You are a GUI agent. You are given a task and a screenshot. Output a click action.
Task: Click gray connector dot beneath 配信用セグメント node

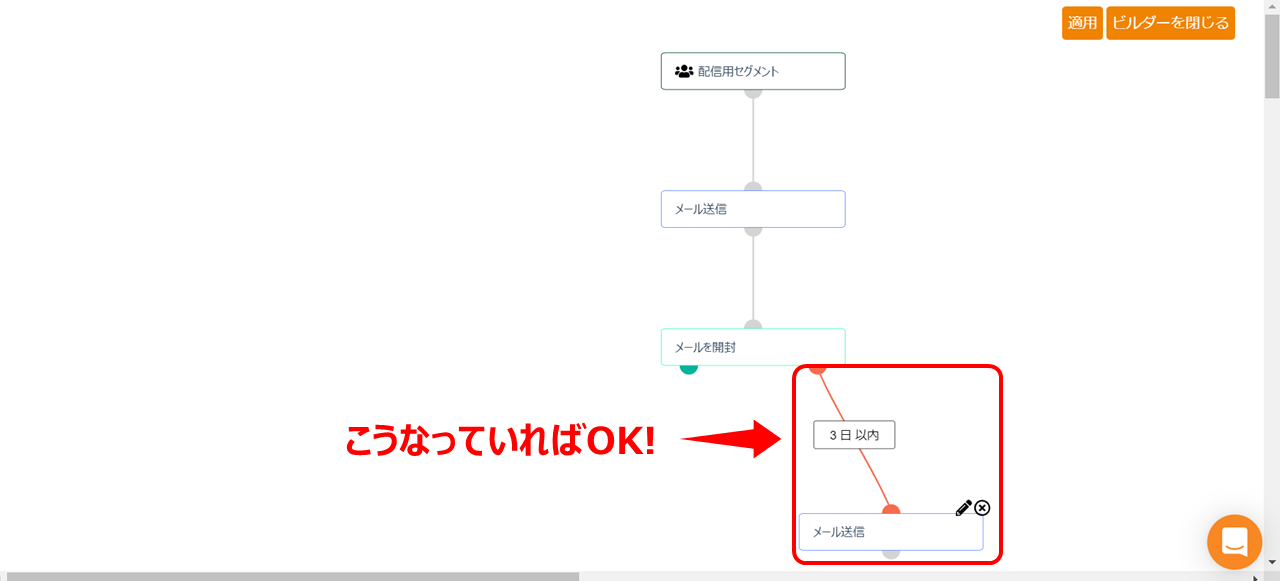pyautogui.click(x=753, y=92)
